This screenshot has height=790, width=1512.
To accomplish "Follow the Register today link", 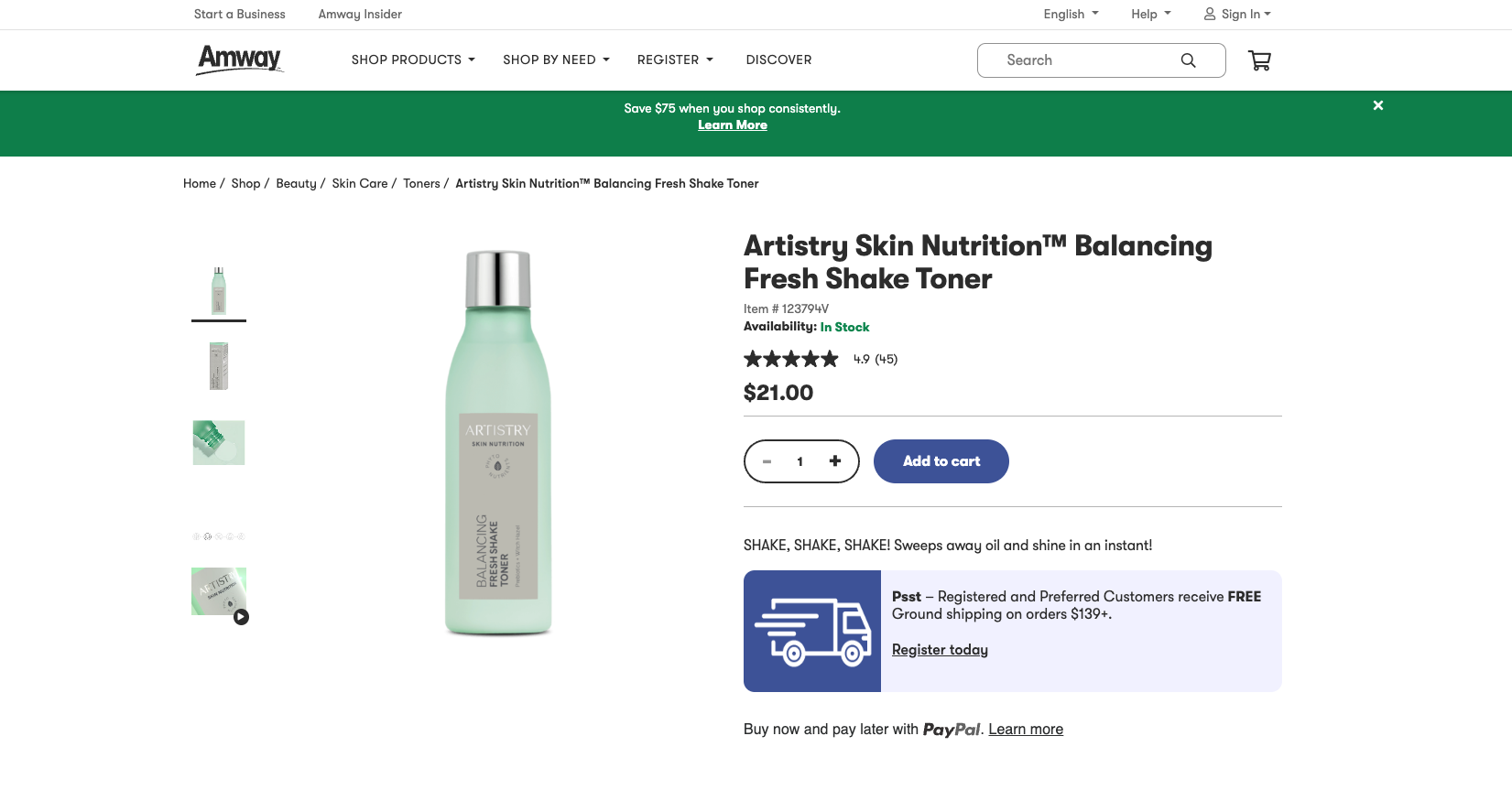I will click(x=940, y=649).
